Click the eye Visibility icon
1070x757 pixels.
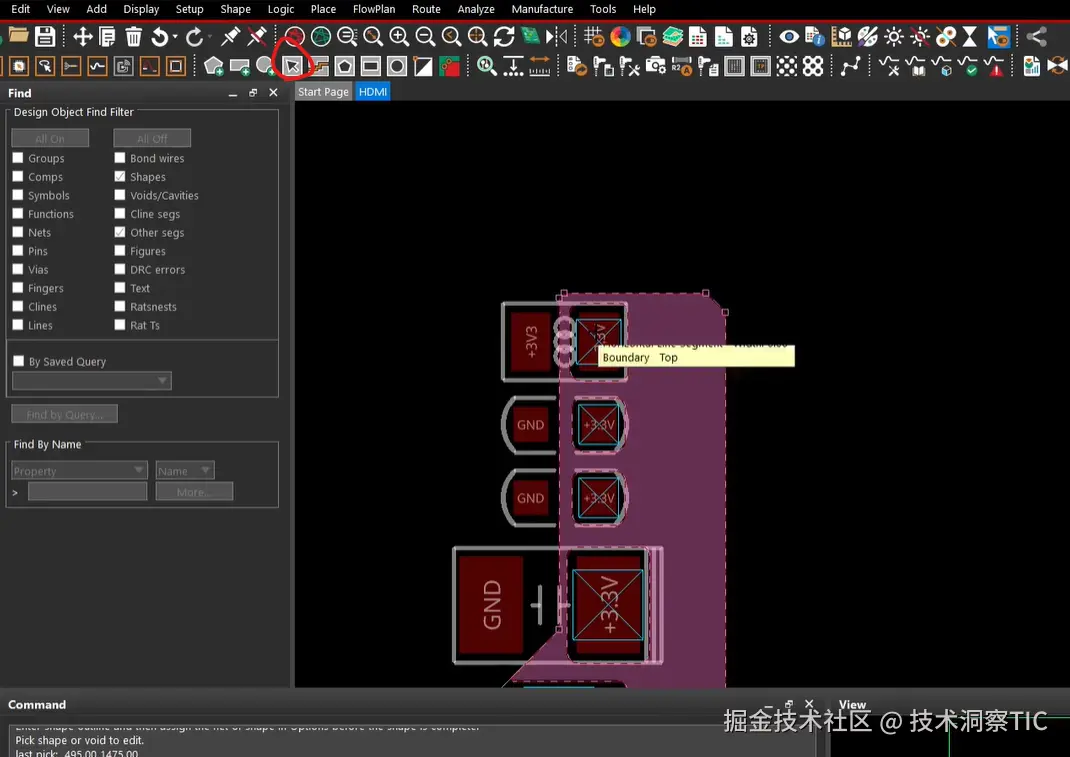click(789, 36)
